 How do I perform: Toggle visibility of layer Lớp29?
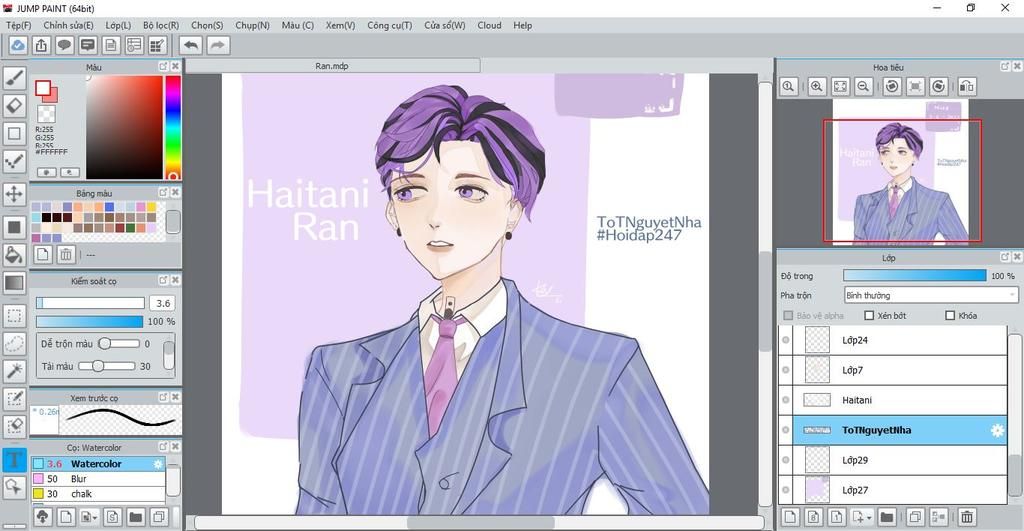tap(786, 460)
